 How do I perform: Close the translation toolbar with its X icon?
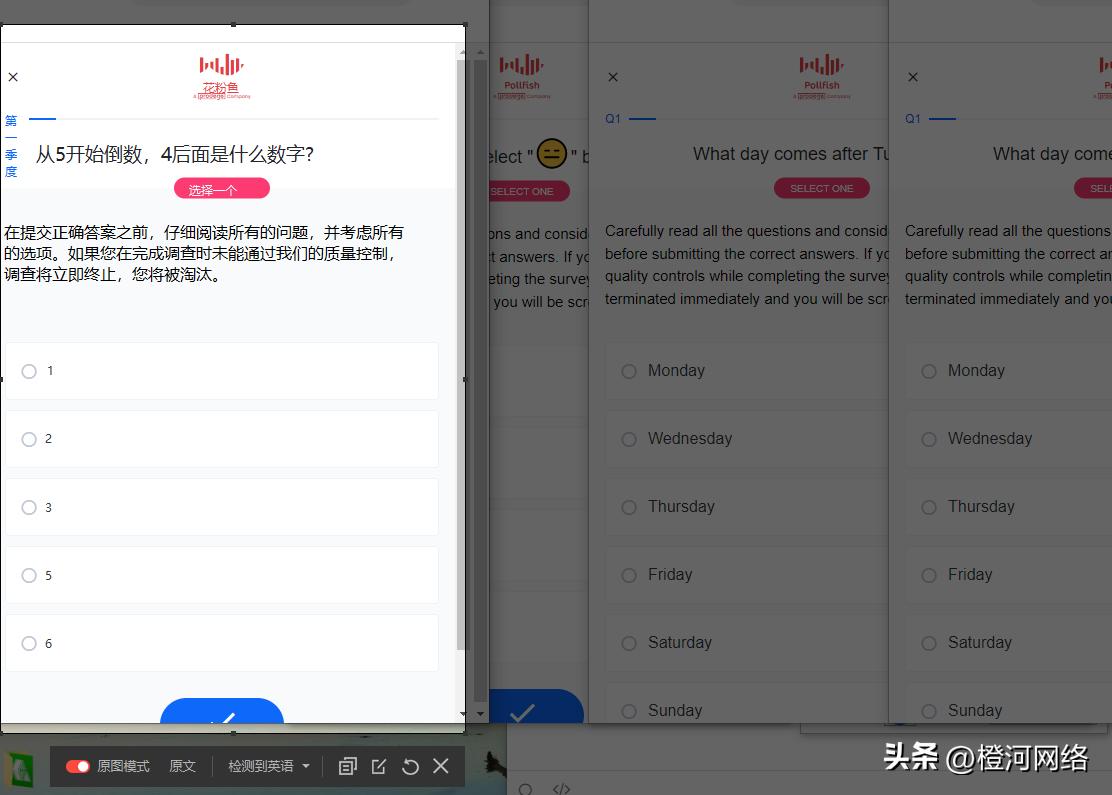440,766
